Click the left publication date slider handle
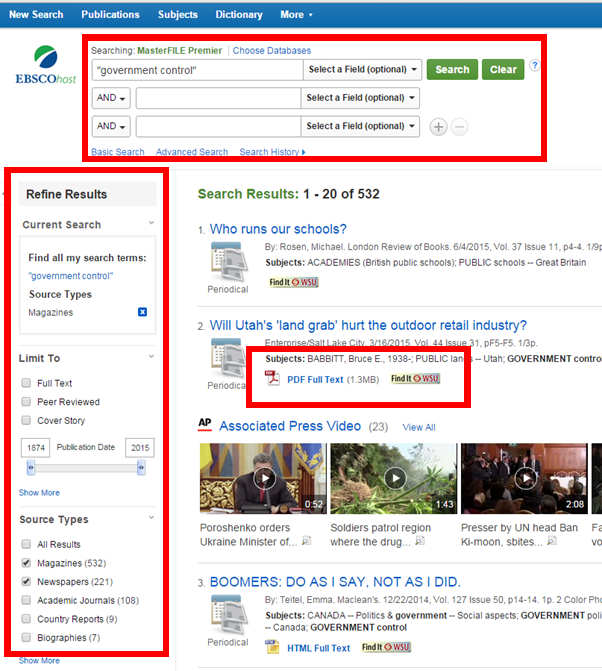 [31, 468]
